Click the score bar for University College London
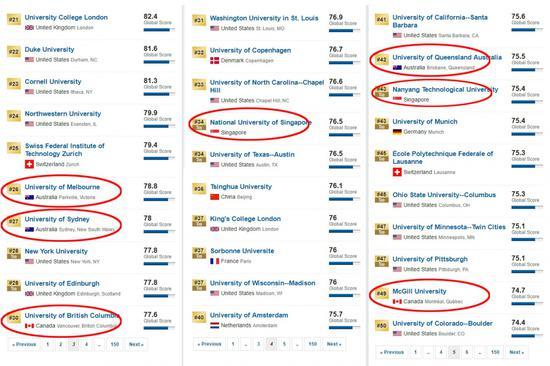This screenshot has height=366, width=550. (159, 30)
